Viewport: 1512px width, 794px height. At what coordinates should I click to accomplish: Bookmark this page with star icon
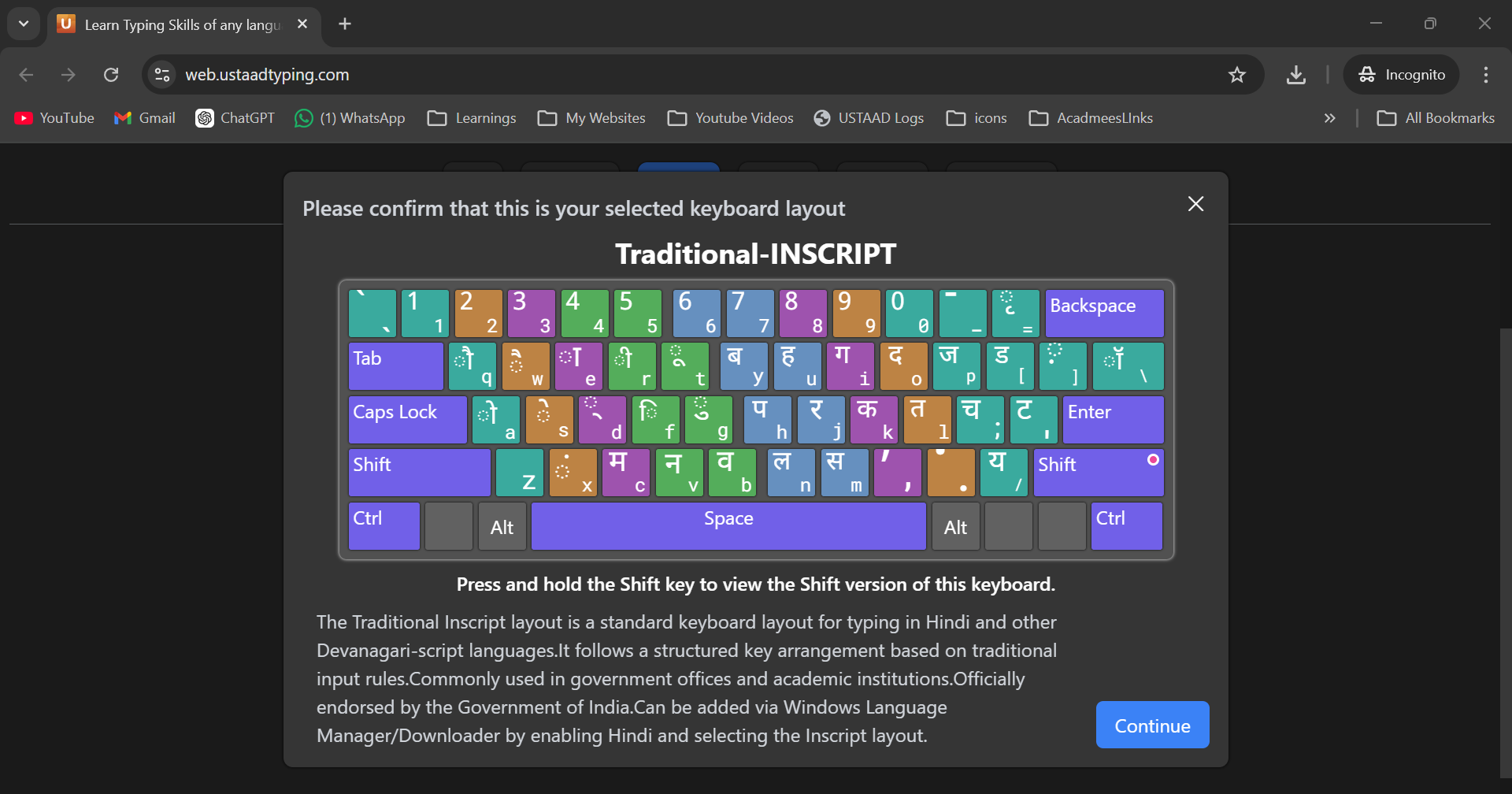[1236, 75]
